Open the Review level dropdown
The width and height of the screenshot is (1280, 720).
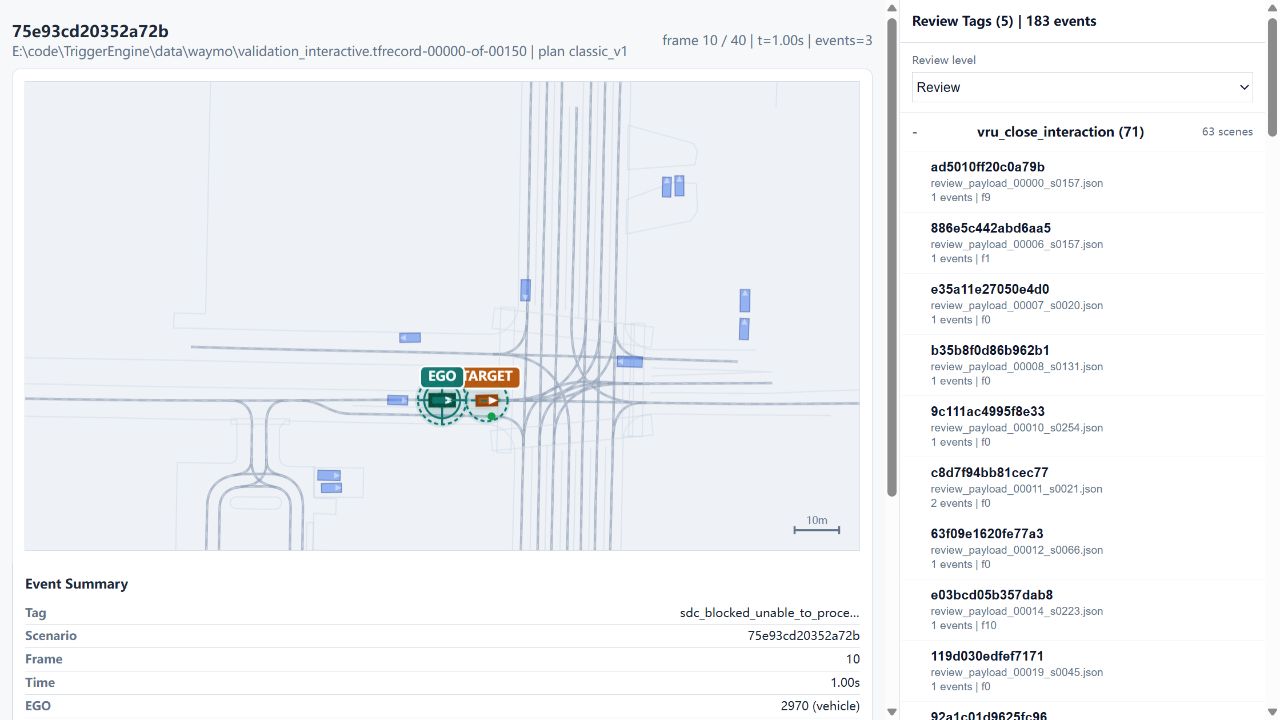(x=1082, y=87)
